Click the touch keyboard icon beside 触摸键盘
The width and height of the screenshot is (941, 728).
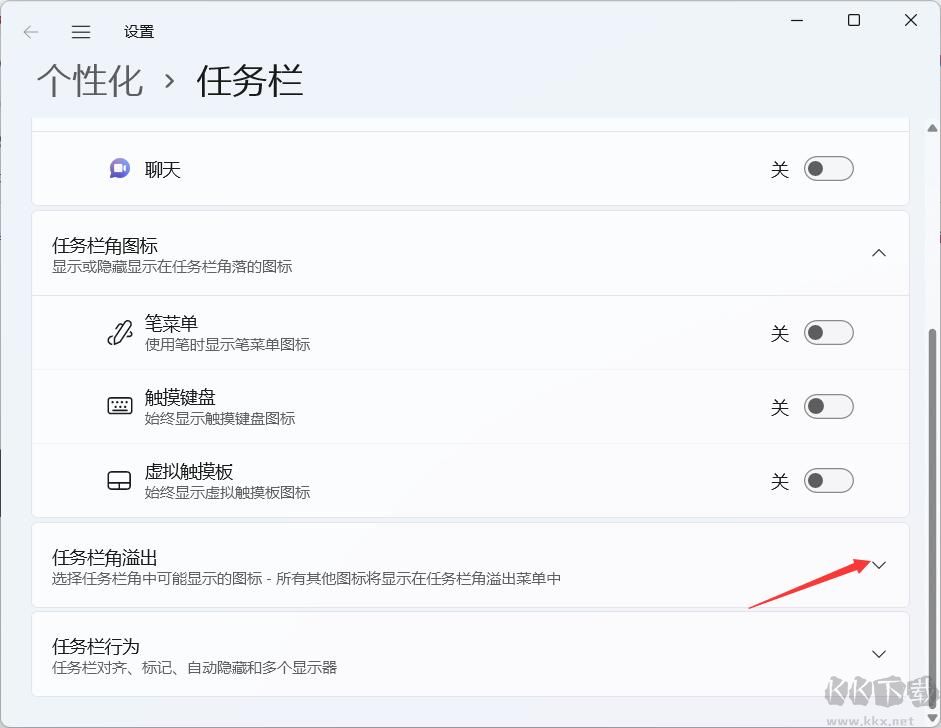[118, 406]
